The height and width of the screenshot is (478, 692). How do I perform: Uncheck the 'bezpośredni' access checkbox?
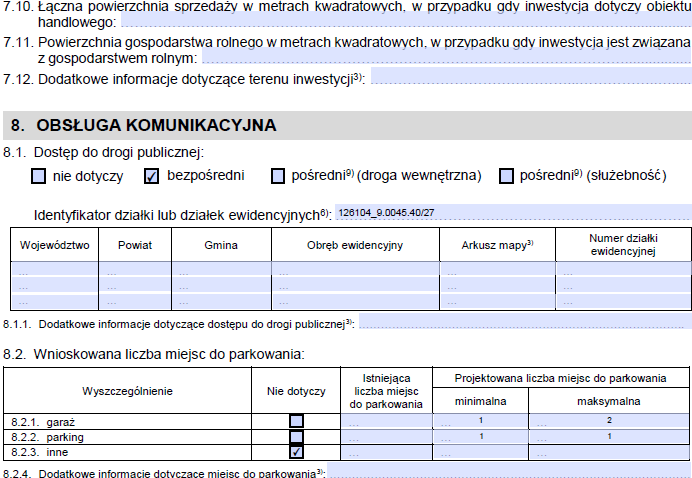(x=152, y=176)
